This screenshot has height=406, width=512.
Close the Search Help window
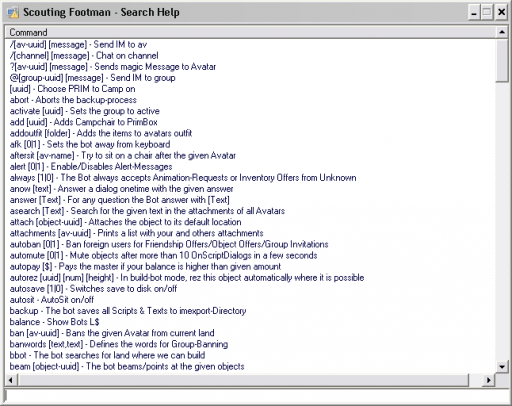tap(501, 13)
